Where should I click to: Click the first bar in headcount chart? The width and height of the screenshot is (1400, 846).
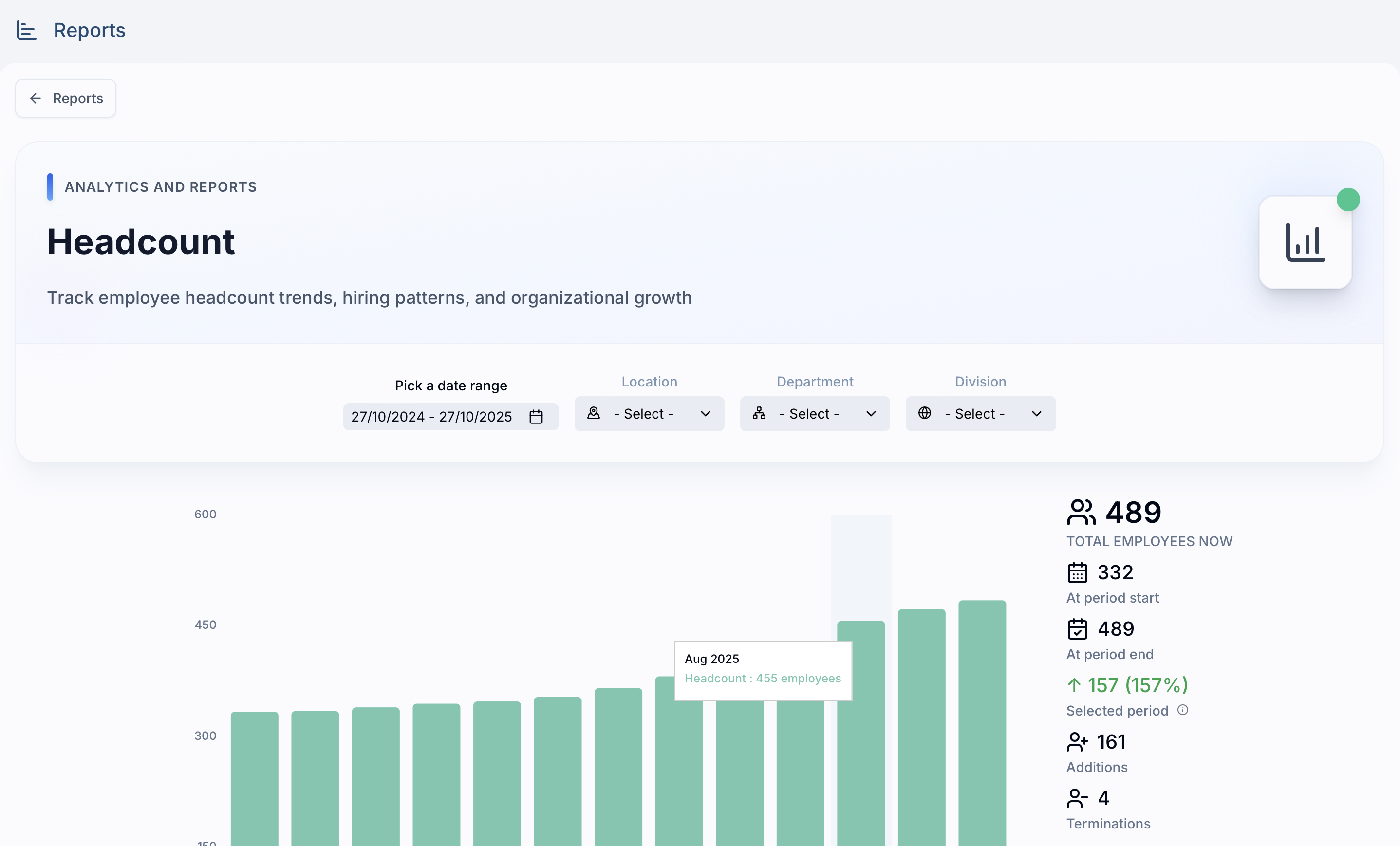(x=255, y=778)
